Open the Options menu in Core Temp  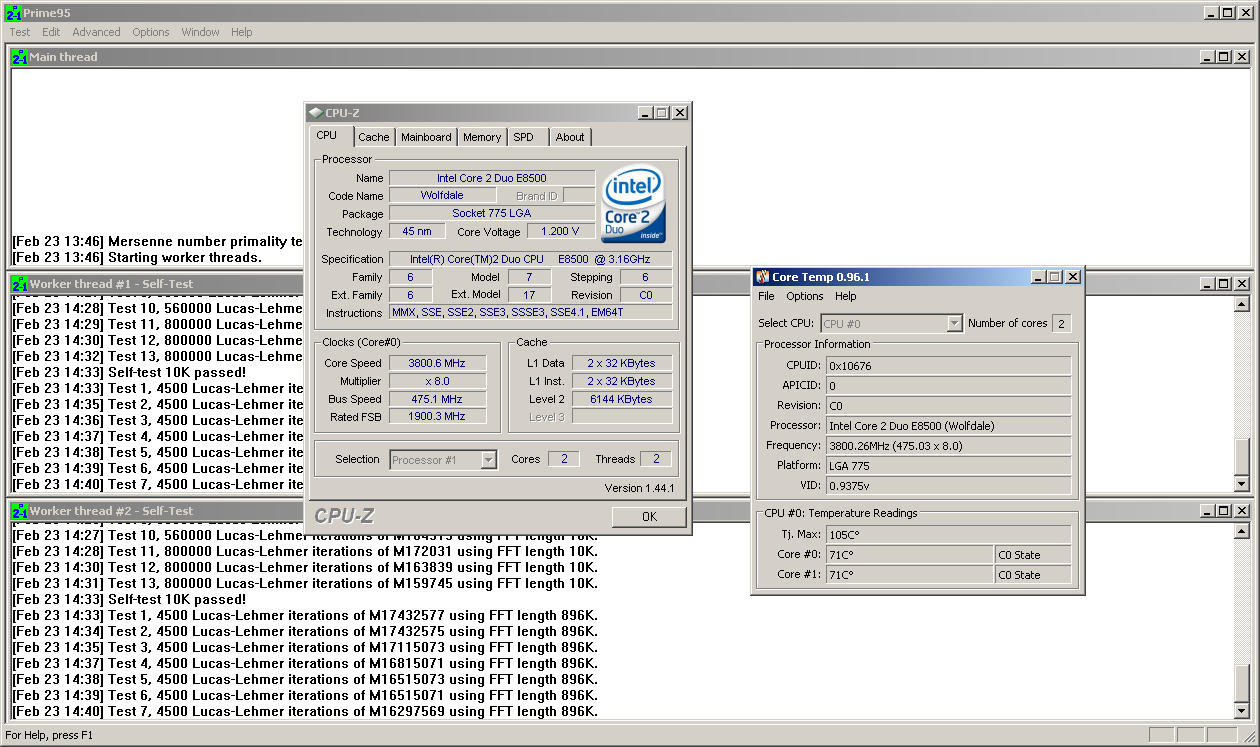804,296
